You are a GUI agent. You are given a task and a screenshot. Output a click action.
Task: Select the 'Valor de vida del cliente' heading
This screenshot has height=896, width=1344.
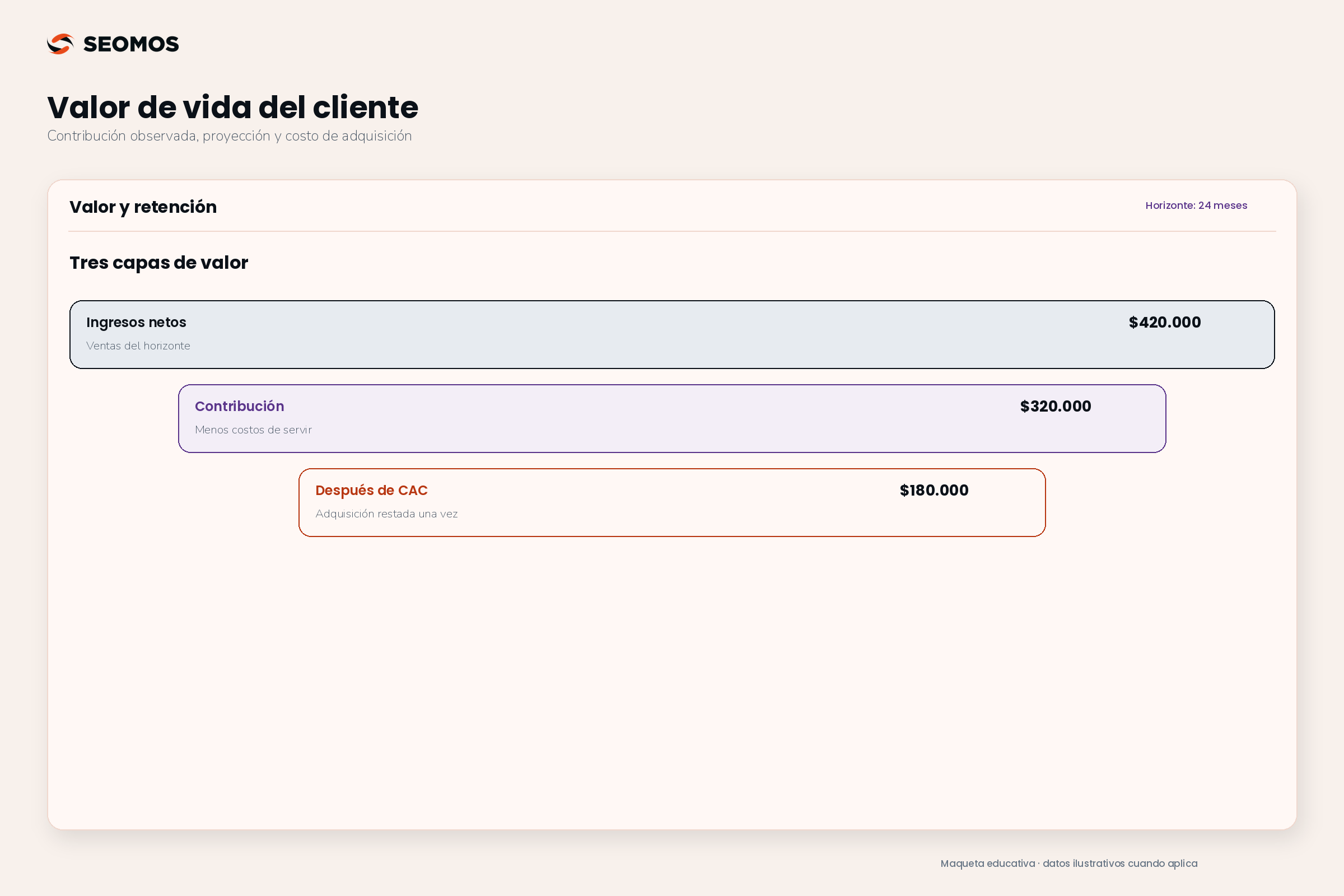tap(232, 108)
